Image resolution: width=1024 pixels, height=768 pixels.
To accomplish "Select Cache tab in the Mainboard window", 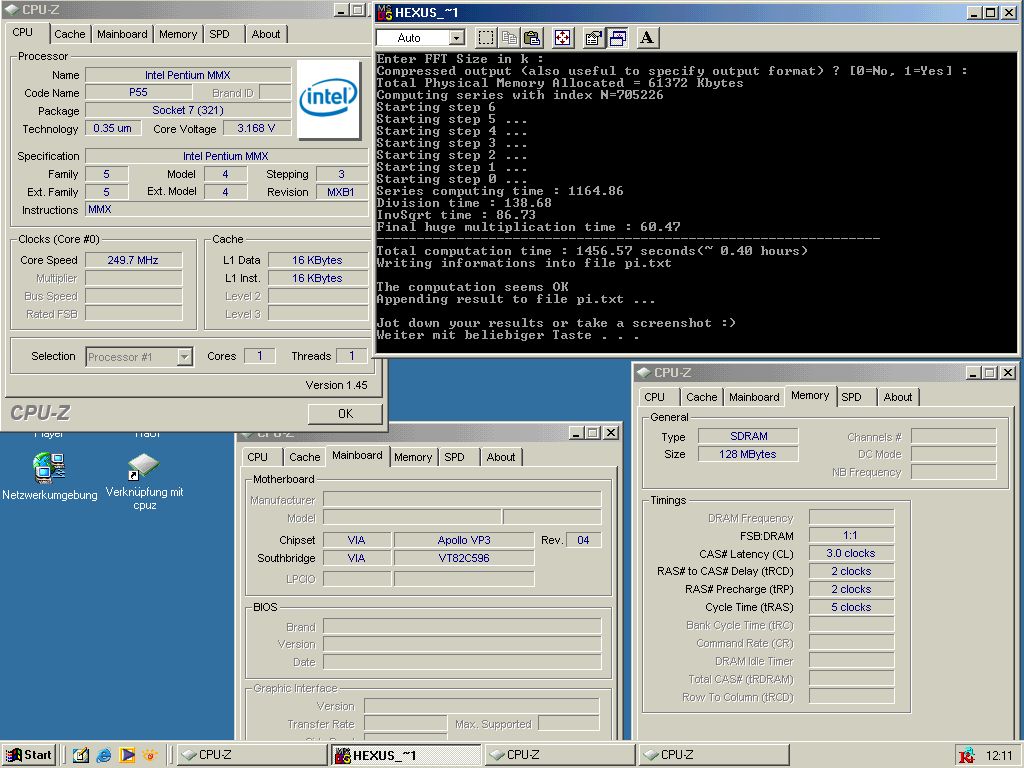I will click(x=304, y=457).
